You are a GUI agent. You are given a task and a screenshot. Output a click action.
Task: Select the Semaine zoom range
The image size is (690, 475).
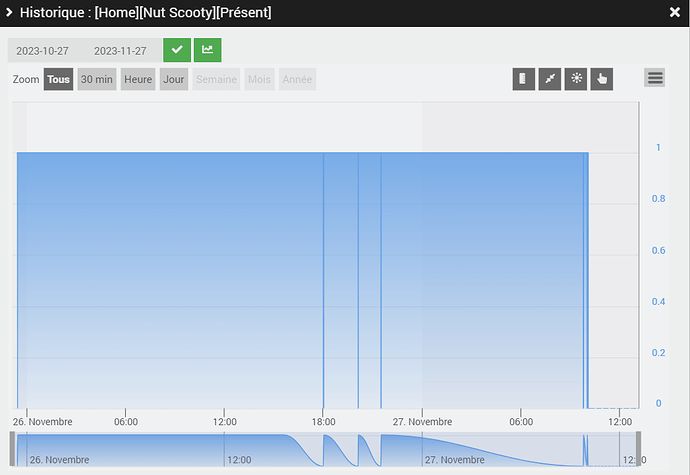(x=217, y=79)
